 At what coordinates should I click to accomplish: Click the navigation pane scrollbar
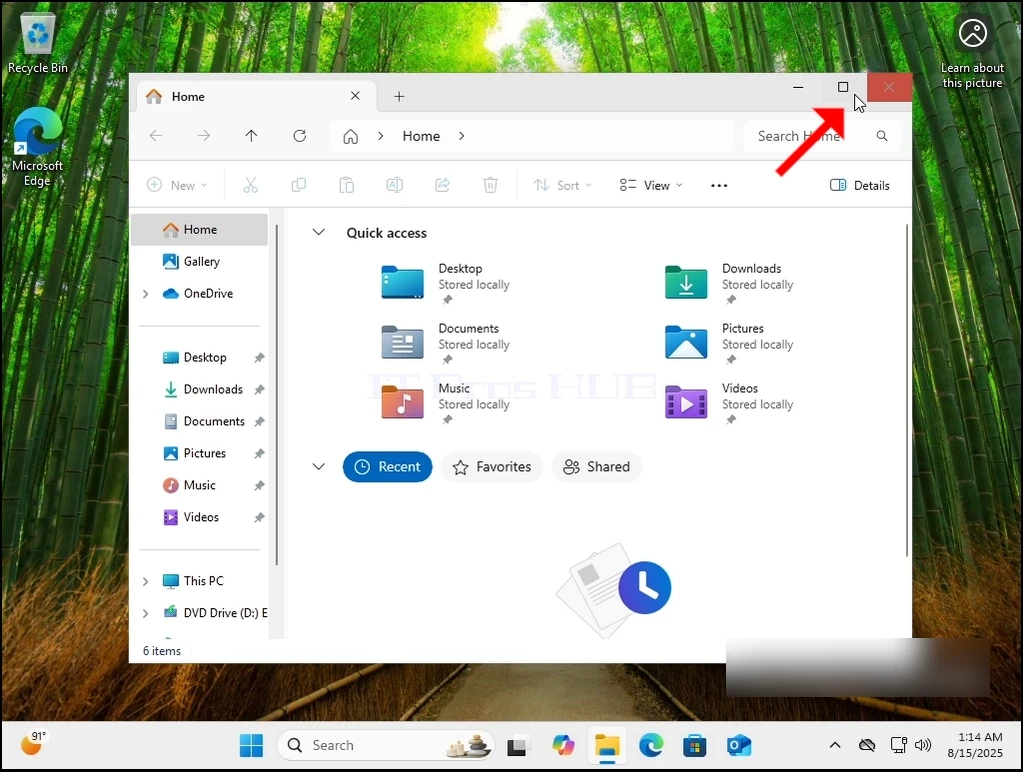[277, 395]
